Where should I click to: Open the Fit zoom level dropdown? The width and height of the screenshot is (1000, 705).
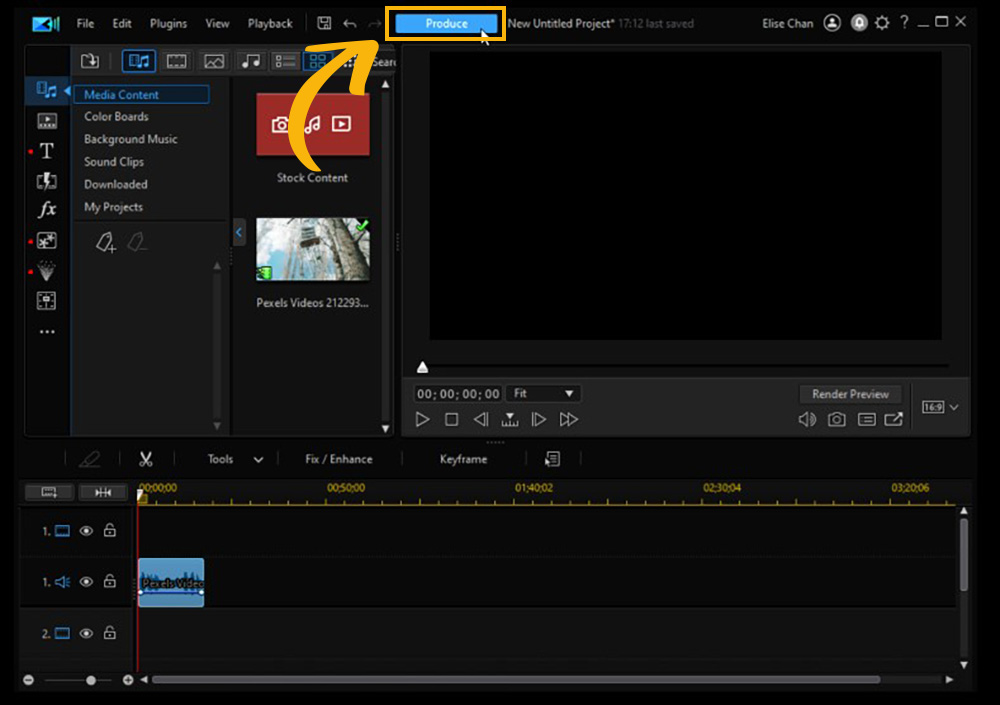[x=543, y=393]
